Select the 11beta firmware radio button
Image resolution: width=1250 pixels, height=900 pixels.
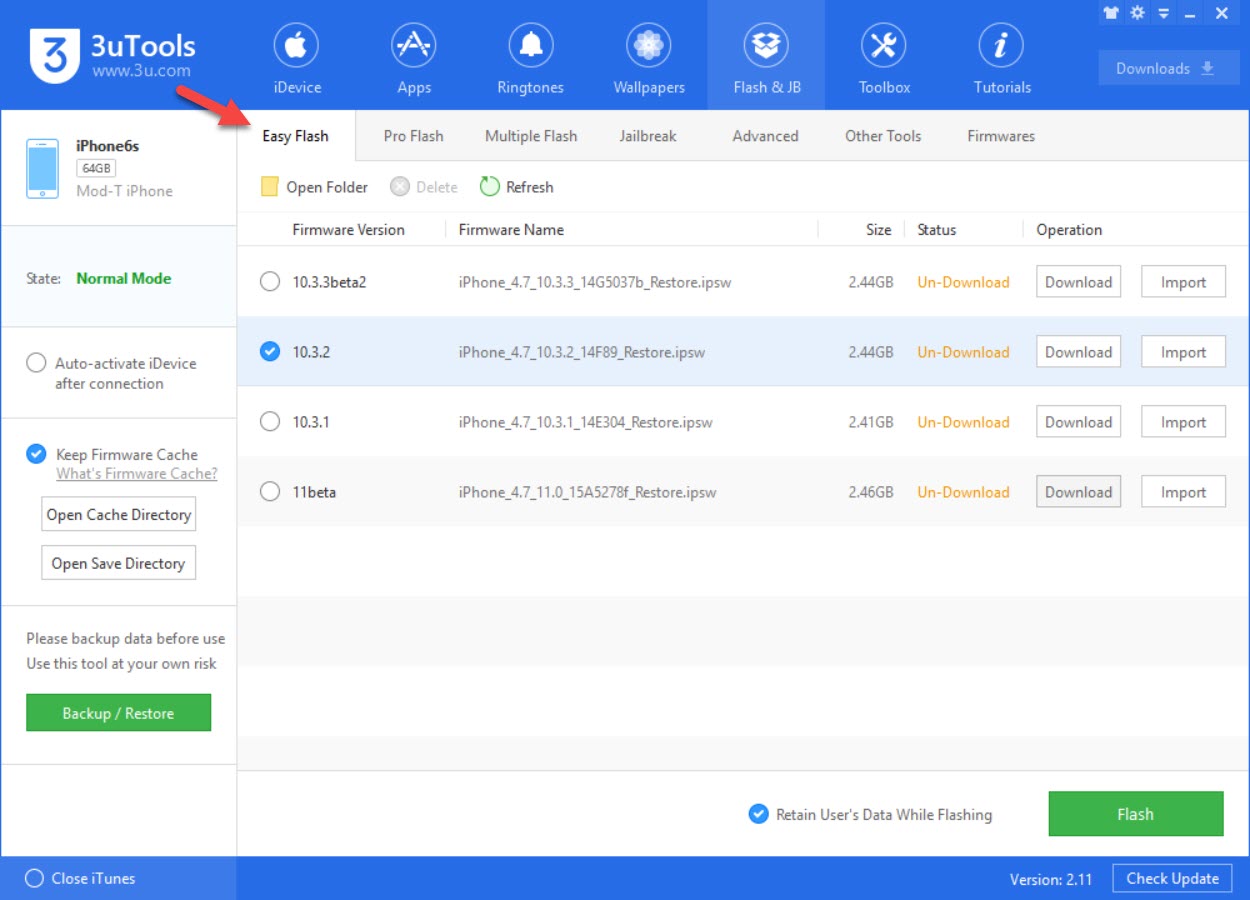click(270, 492)
